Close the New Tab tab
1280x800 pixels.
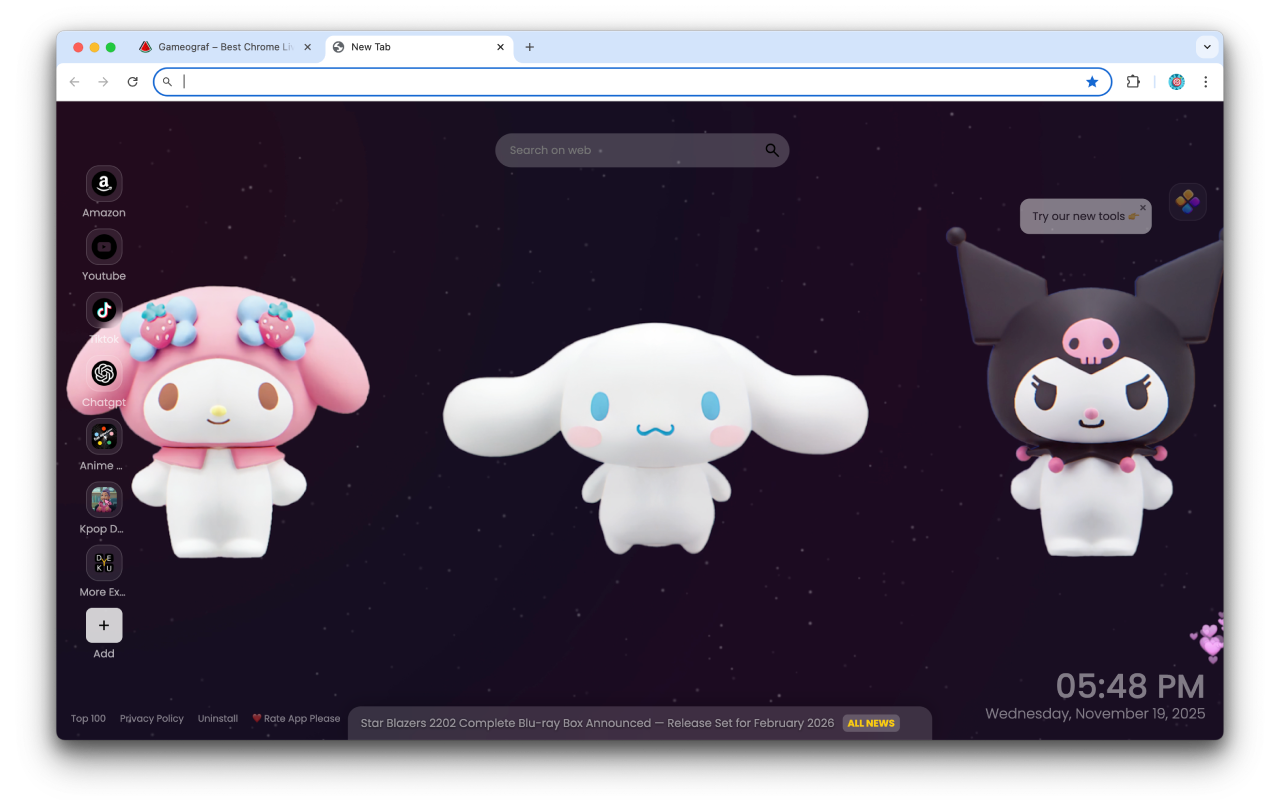[x=501, y=47]
